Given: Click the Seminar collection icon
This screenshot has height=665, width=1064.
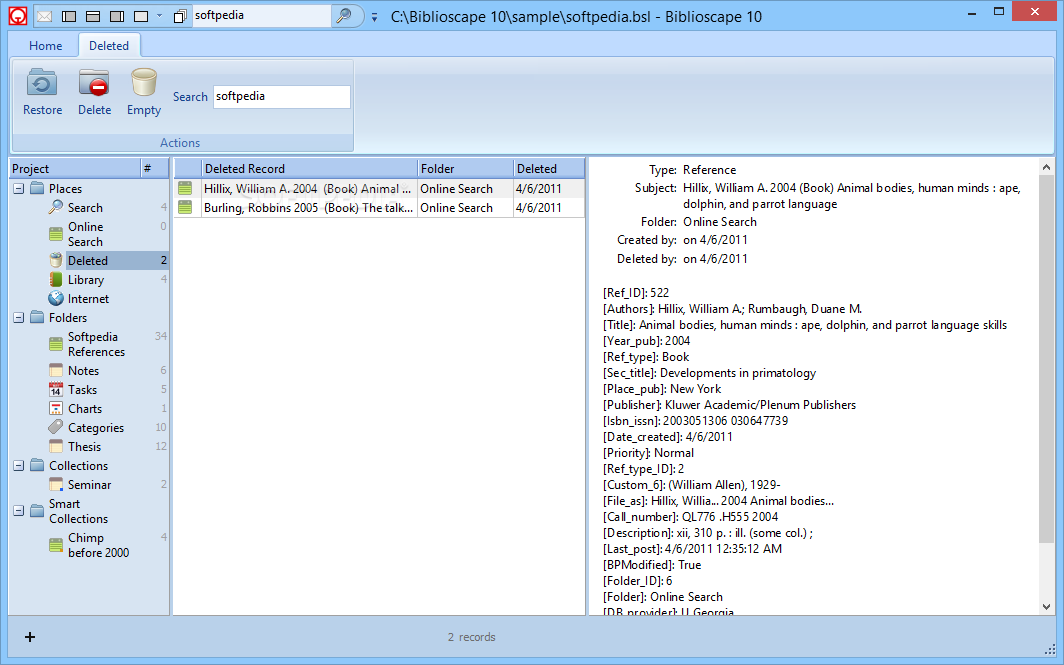Looking at the screenshot, I should (56, 484).
